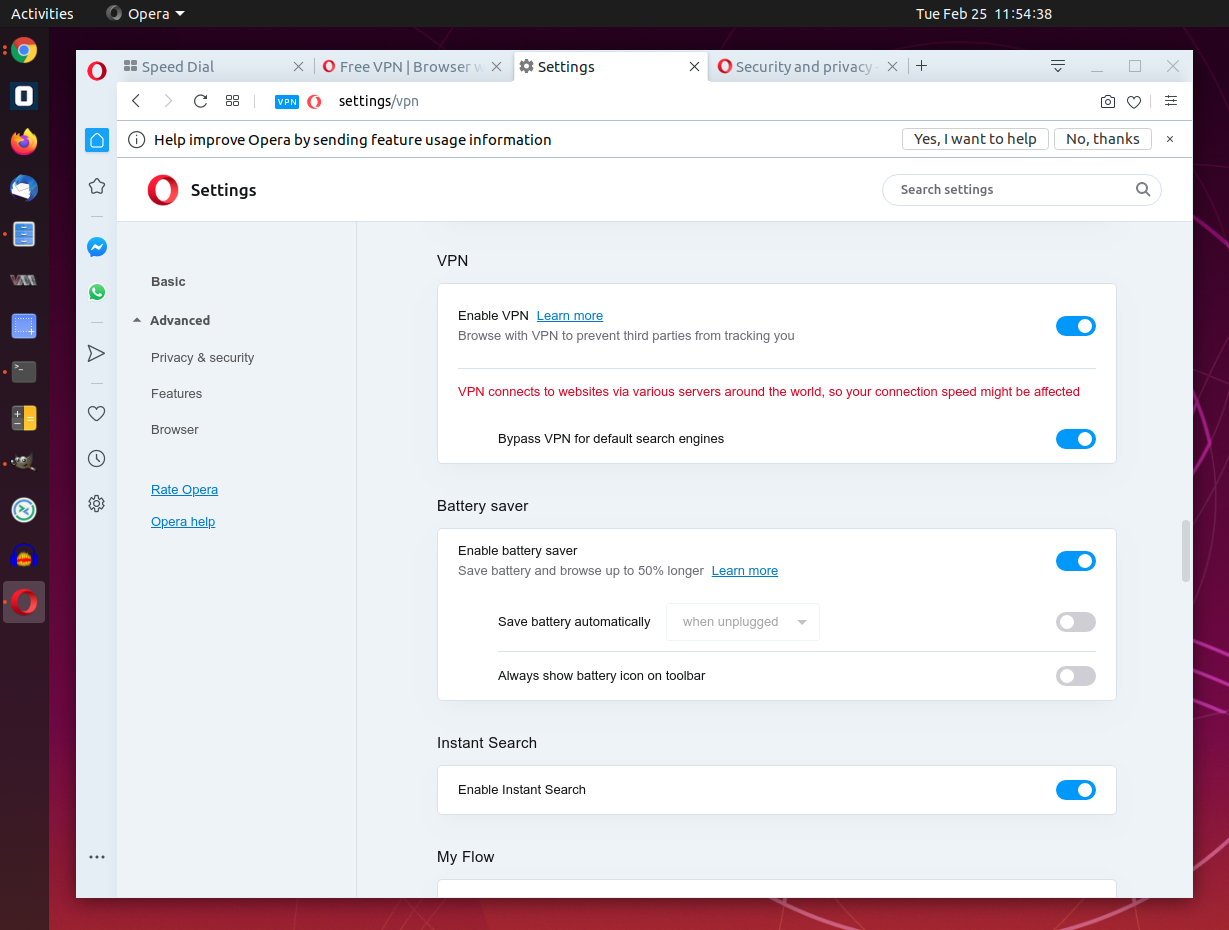
Task: Open the tab list menu icon
Action: tap(1057, 67)
